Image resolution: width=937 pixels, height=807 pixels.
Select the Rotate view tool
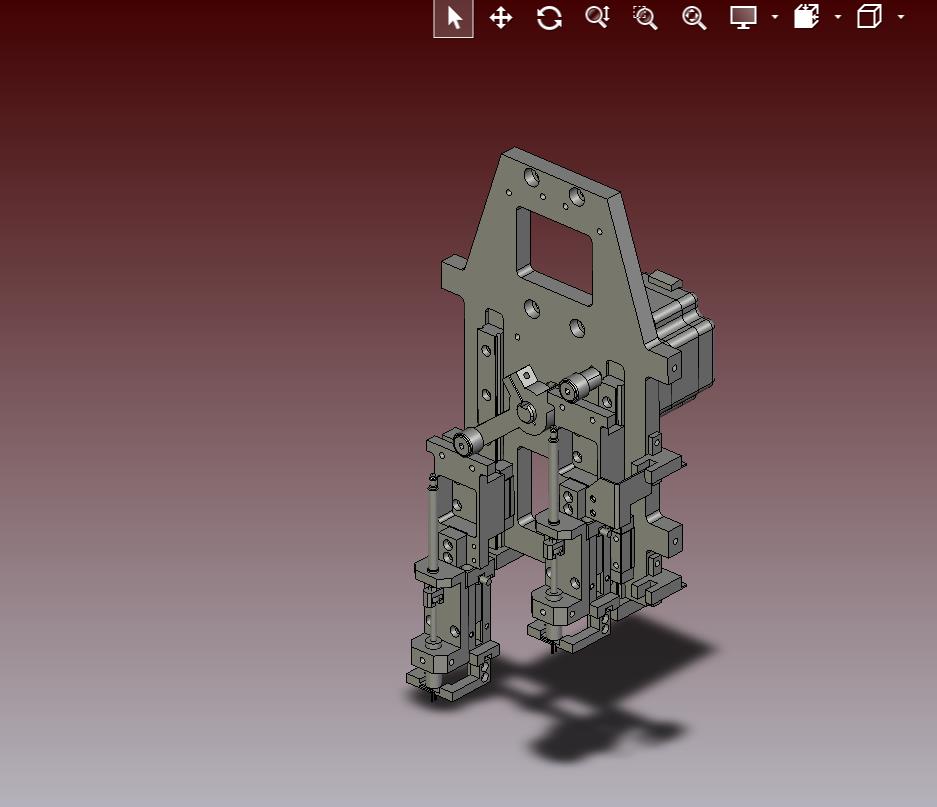coord(549,18)
